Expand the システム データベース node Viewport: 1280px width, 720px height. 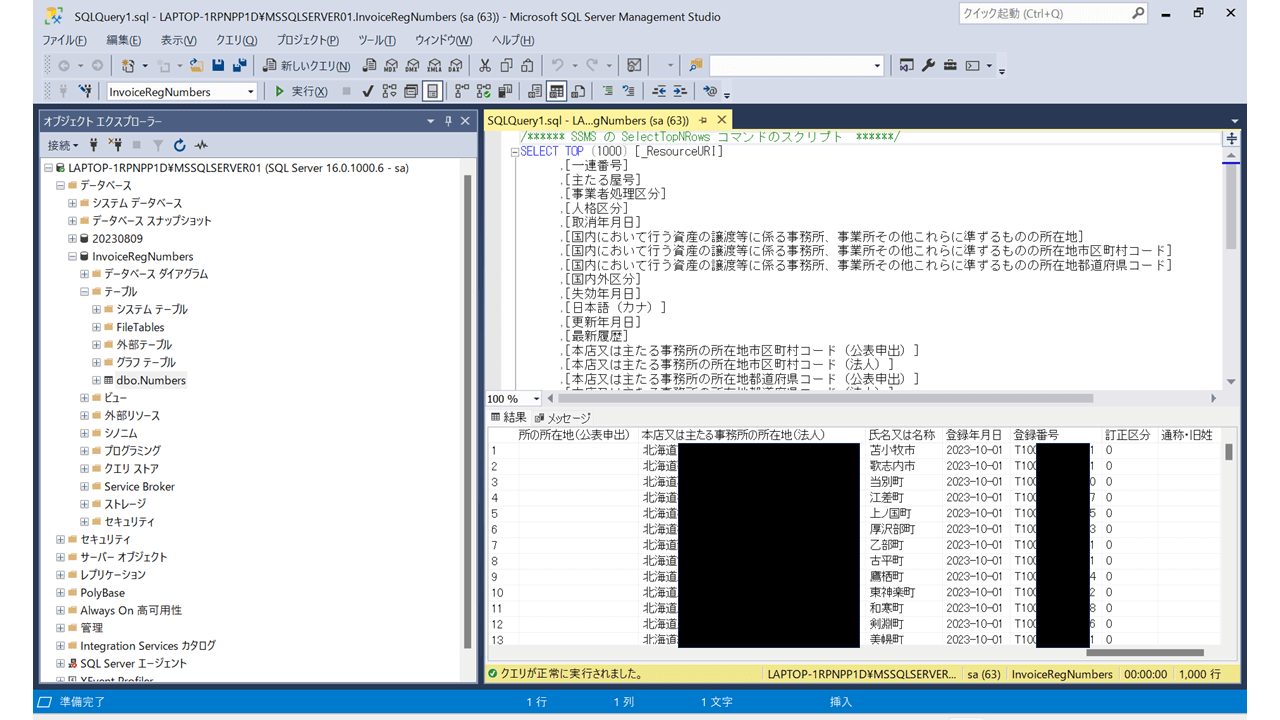click(72, 203)
